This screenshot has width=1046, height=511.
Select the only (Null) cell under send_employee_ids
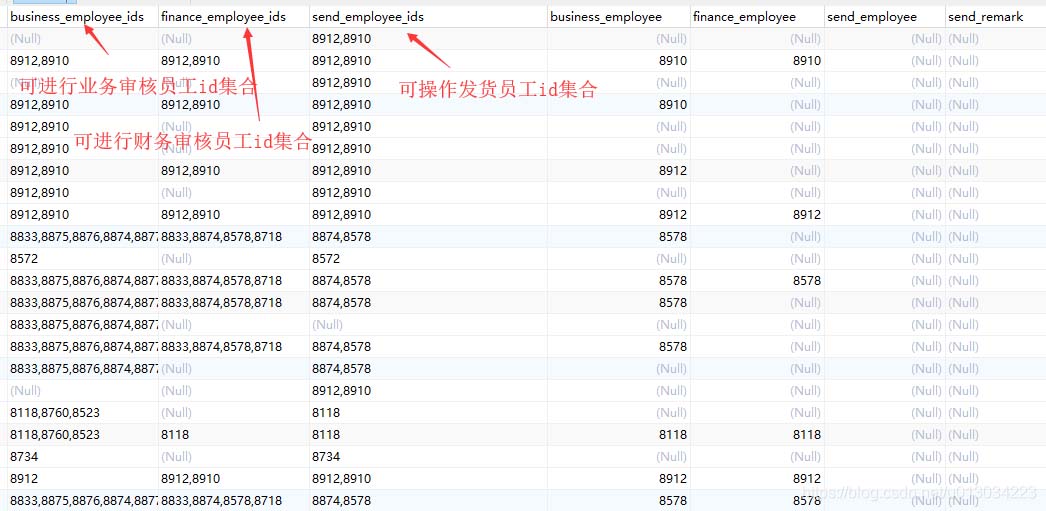tap(428, 325)
